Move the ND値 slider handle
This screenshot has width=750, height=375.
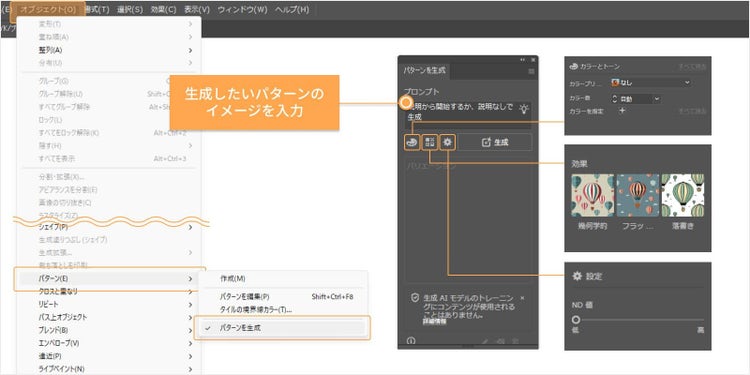(576, 320)
